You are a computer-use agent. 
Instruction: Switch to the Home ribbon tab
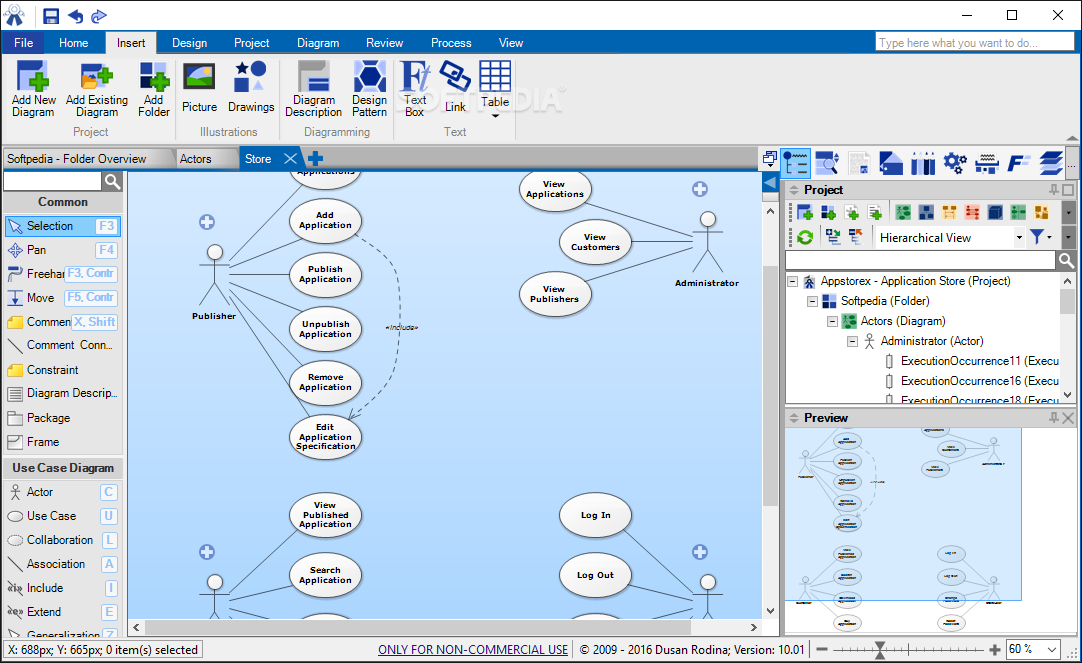(73, 43)
